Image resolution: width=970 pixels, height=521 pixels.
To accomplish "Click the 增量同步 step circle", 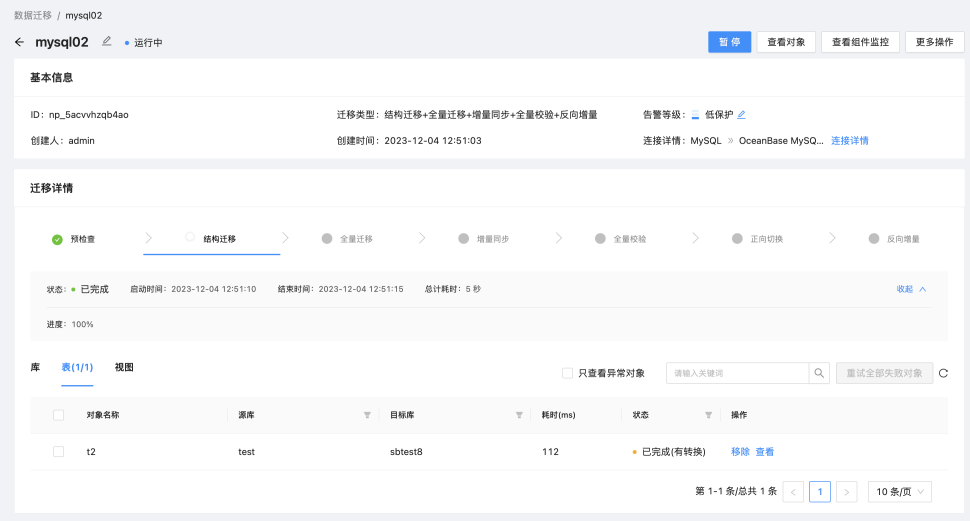I will tap(463, 239).
